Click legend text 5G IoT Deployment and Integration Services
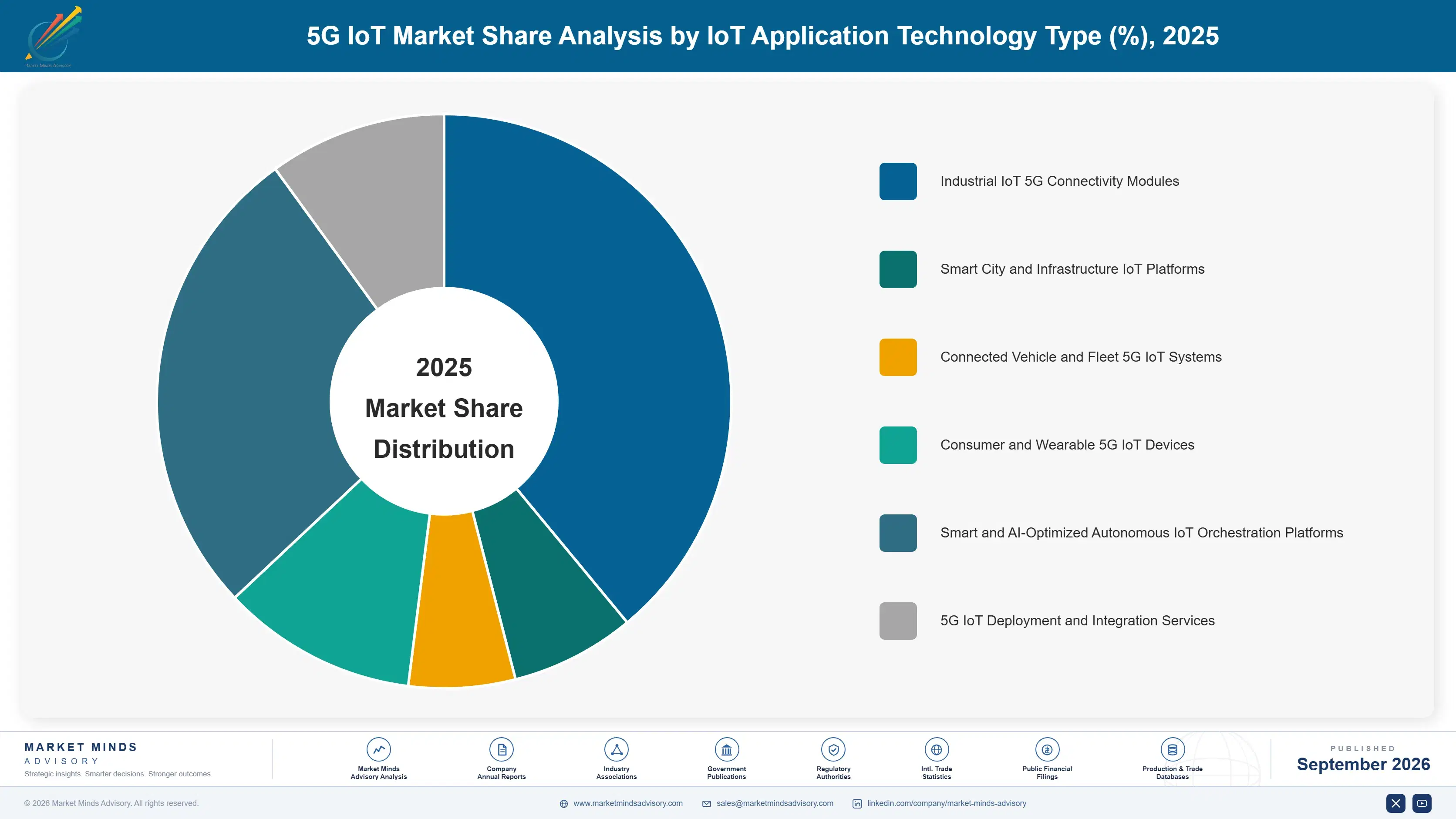1456x819 pixels. (x=1077, y=621)
